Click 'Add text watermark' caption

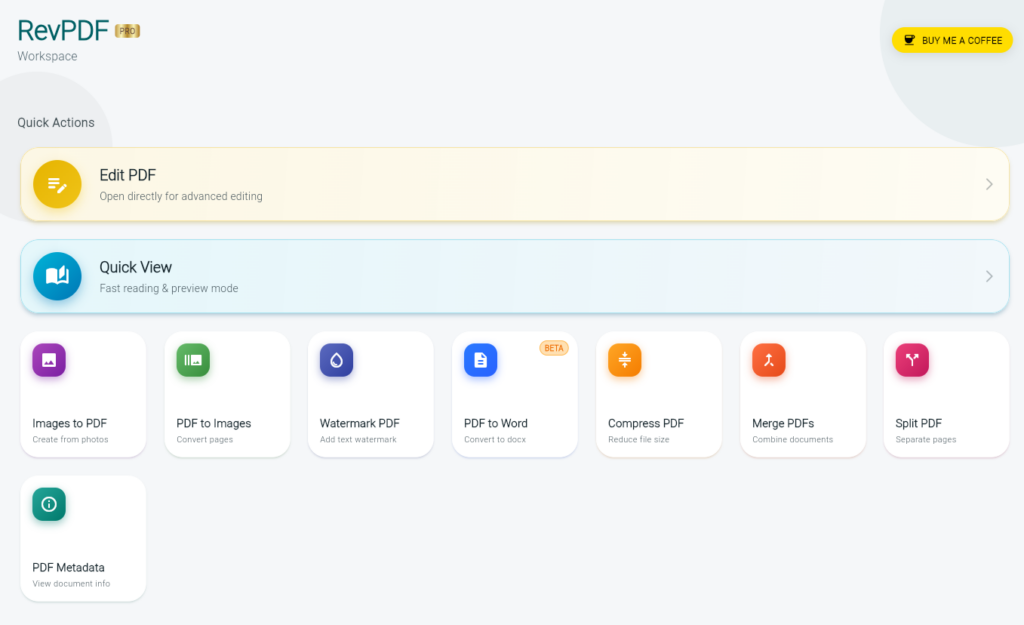(358, 440)
